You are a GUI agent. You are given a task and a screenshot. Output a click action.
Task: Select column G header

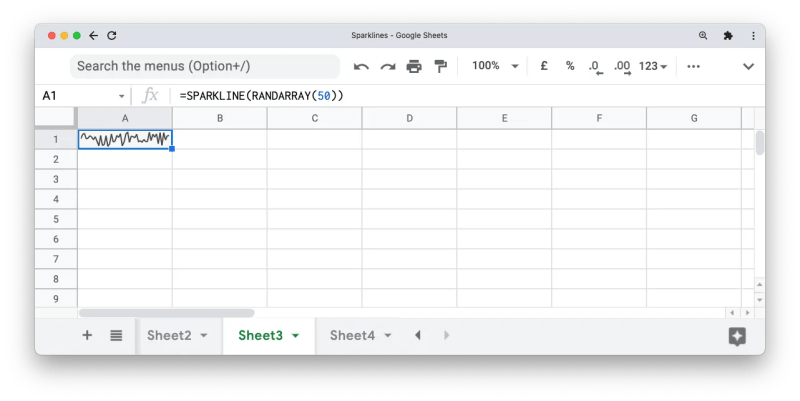coord(694,118)
